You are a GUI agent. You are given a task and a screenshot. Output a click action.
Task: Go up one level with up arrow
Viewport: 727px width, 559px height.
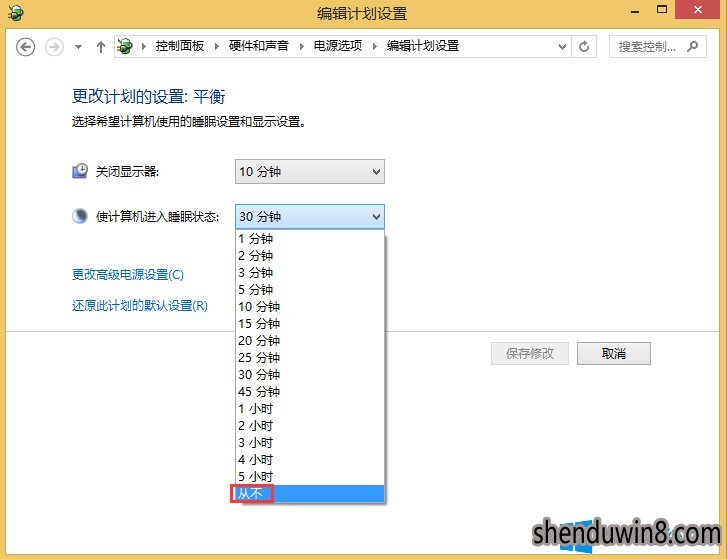point(101,47)
